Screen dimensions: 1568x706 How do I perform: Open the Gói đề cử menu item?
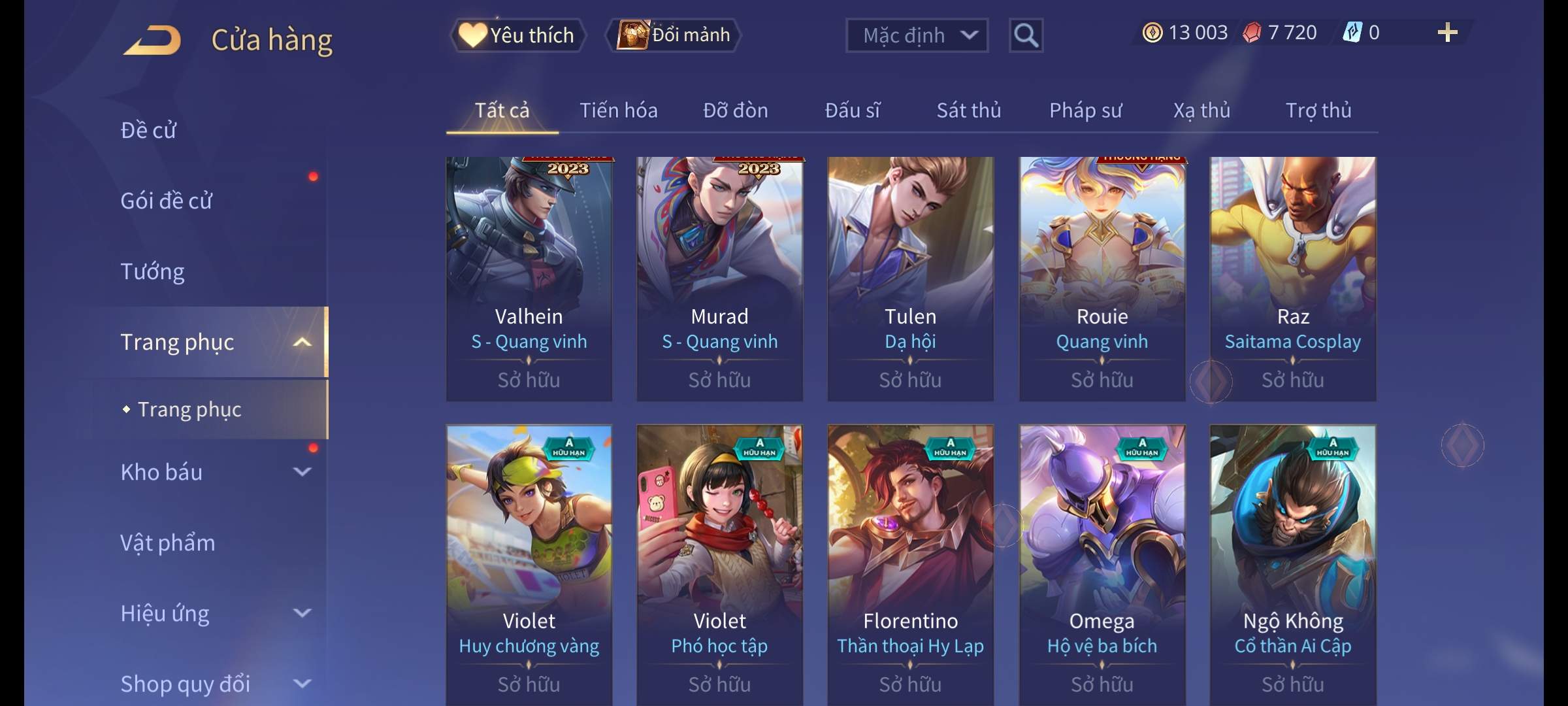point(166,201)
